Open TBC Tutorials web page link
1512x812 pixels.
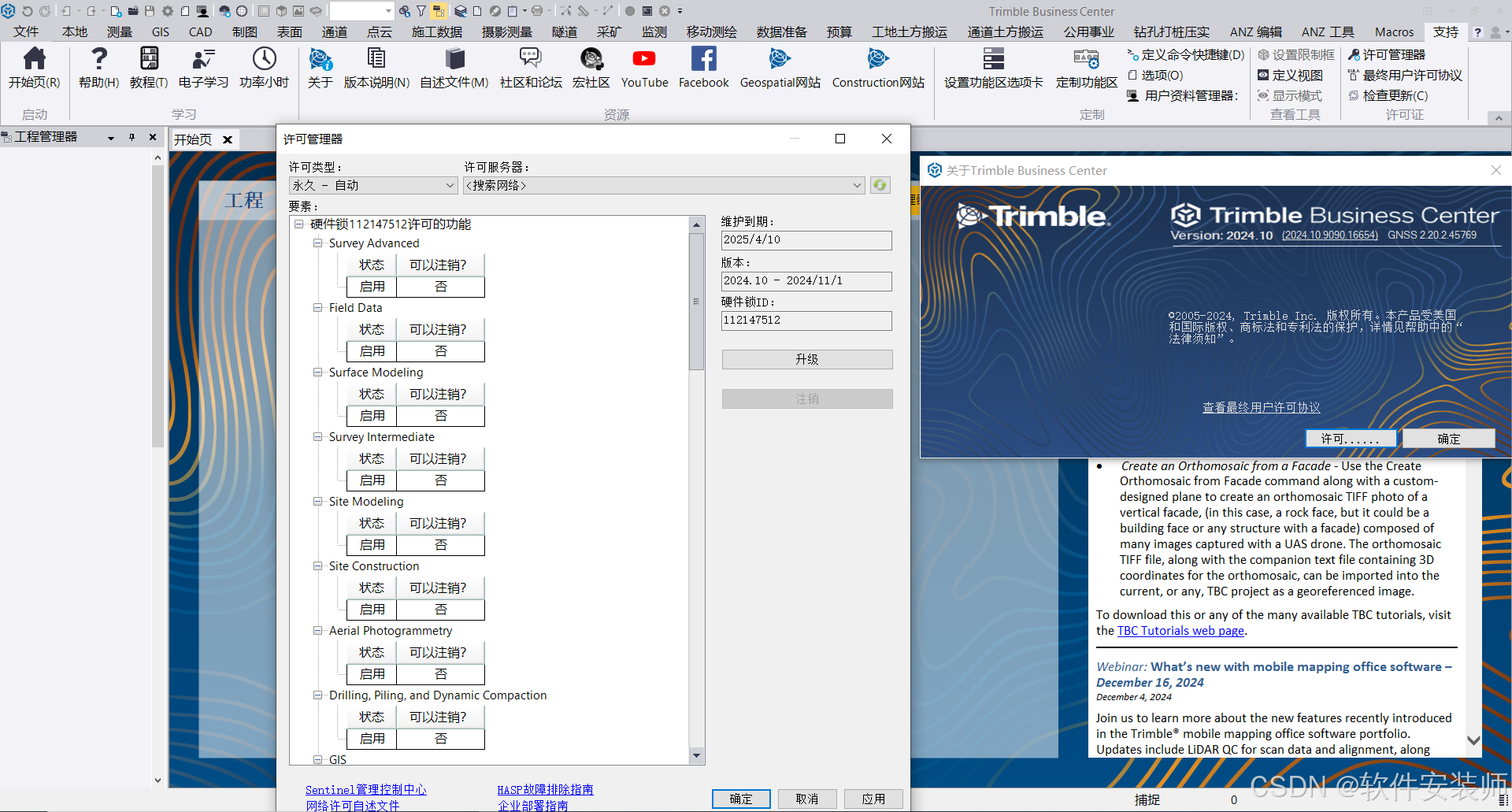[1180, 631]
